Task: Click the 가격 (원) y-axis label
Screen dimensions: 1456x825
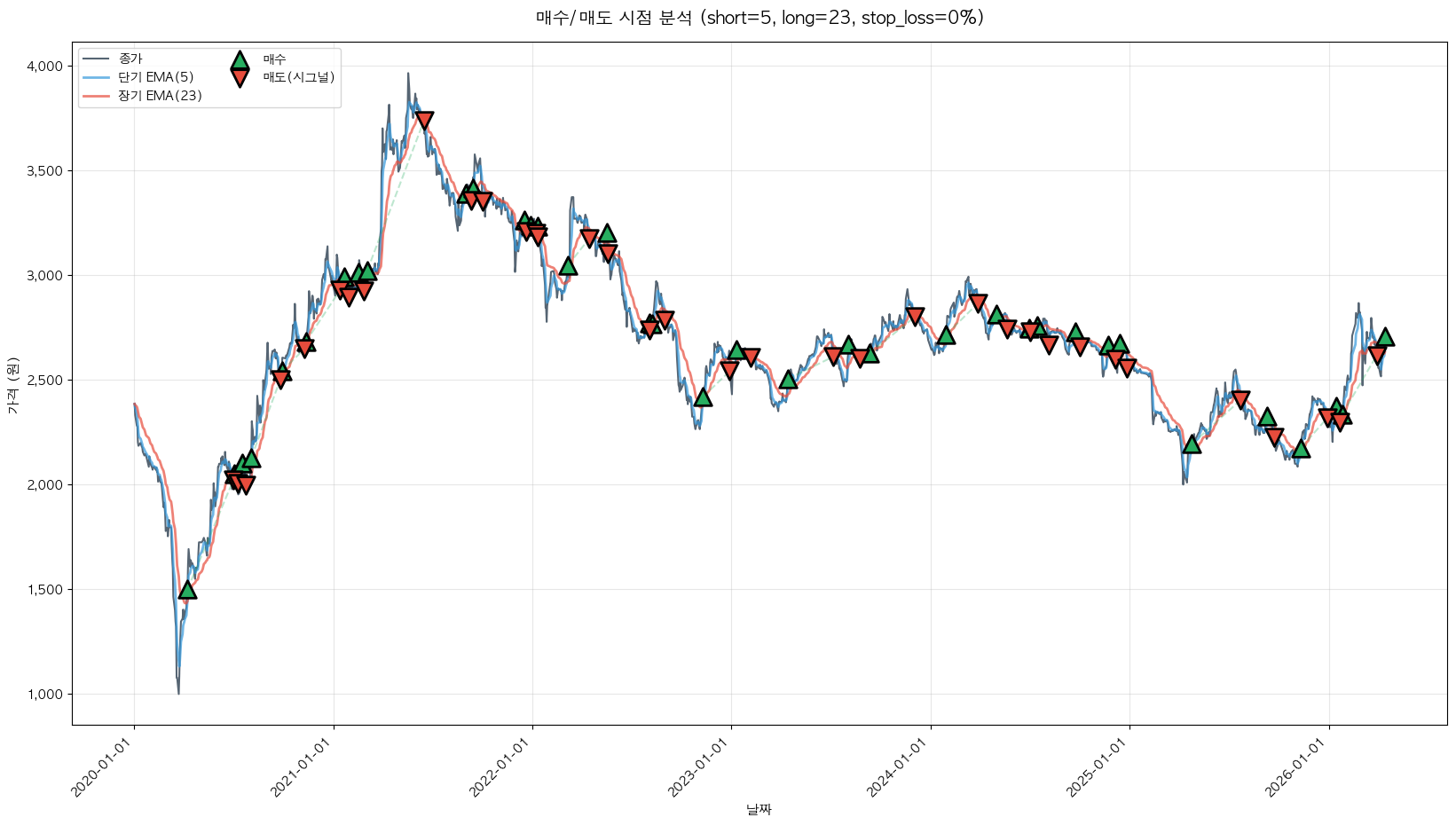Action: [x=12, y=385]
